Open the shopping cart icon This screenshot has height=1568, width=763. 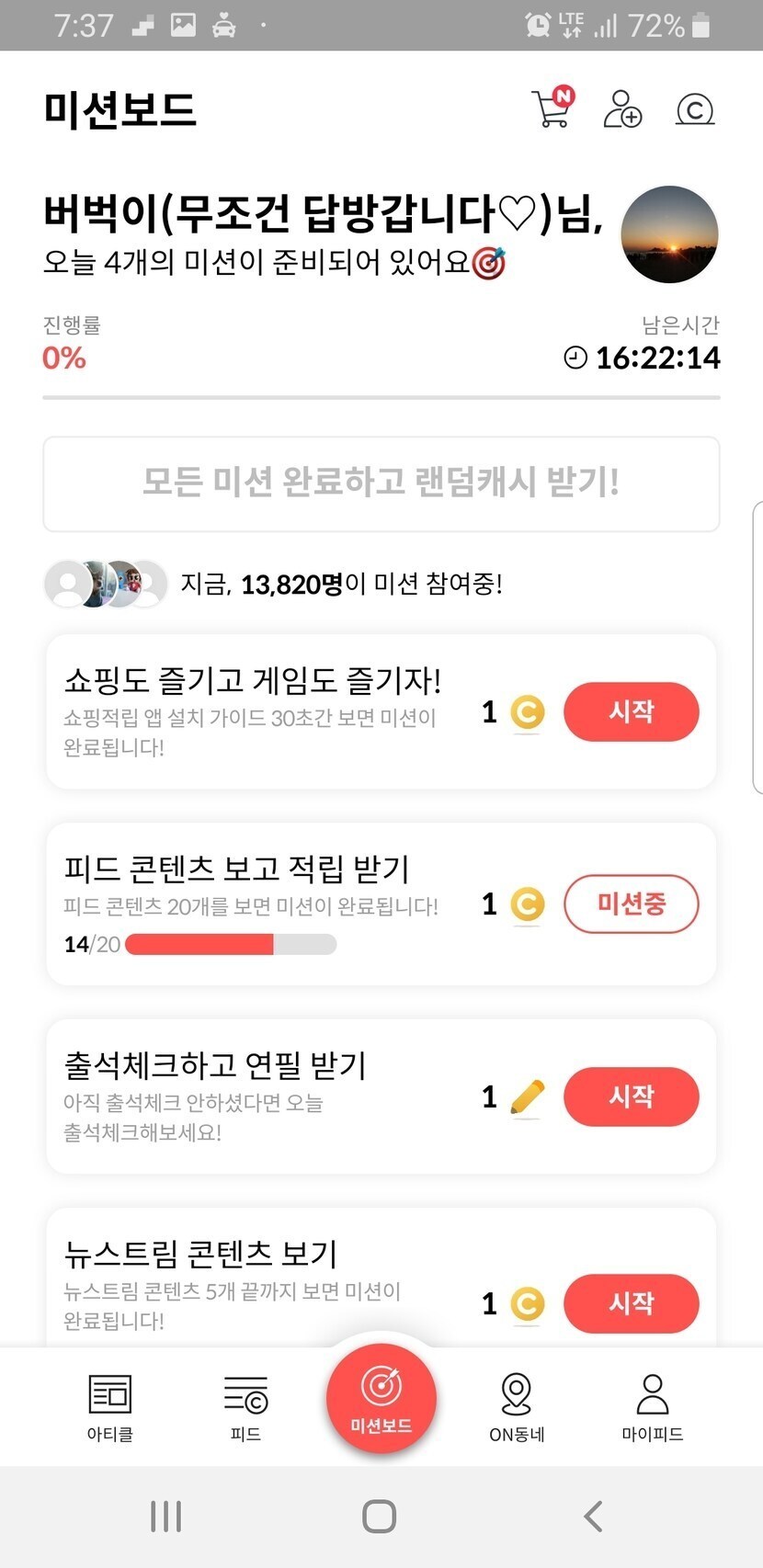coord(552,108)
